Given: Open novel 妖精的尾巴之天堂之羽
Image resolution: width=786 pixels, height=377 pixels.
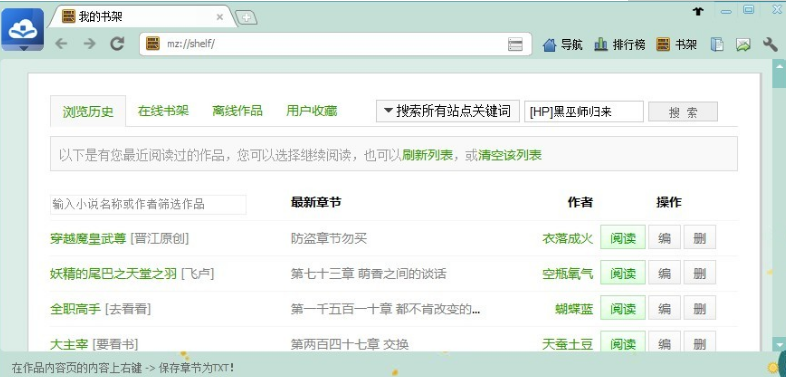Looking at the screenshot, I should 113,274.
